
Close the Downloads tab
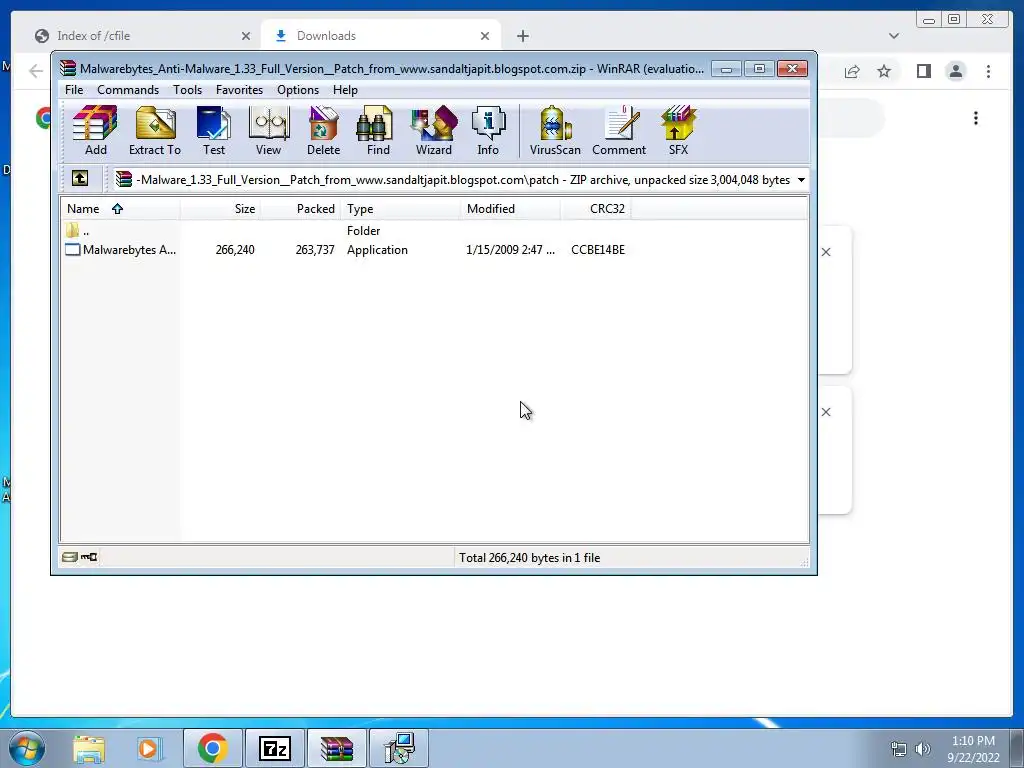click(x=485, y=36)
